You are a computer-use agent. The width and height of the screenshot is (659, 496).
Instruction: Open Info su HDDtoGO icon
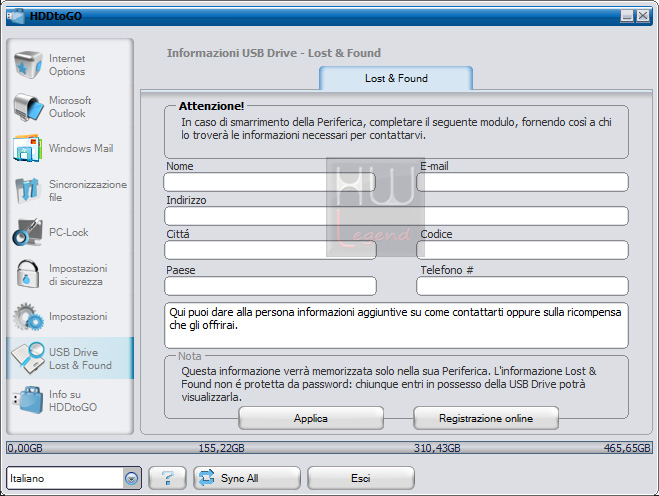point(28,400)
